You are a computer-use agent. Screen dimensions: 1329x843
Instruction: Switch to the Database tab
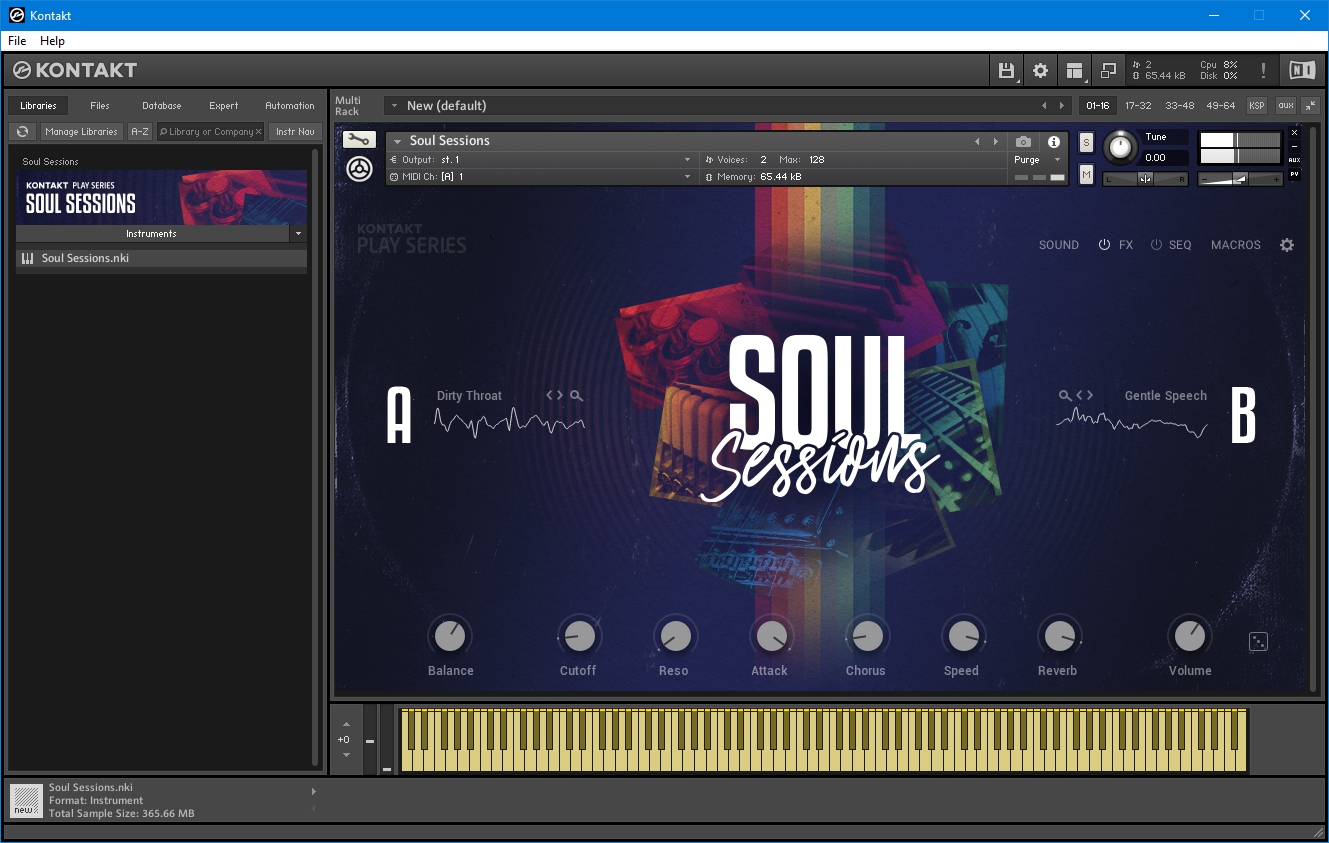tap(162, 106)
